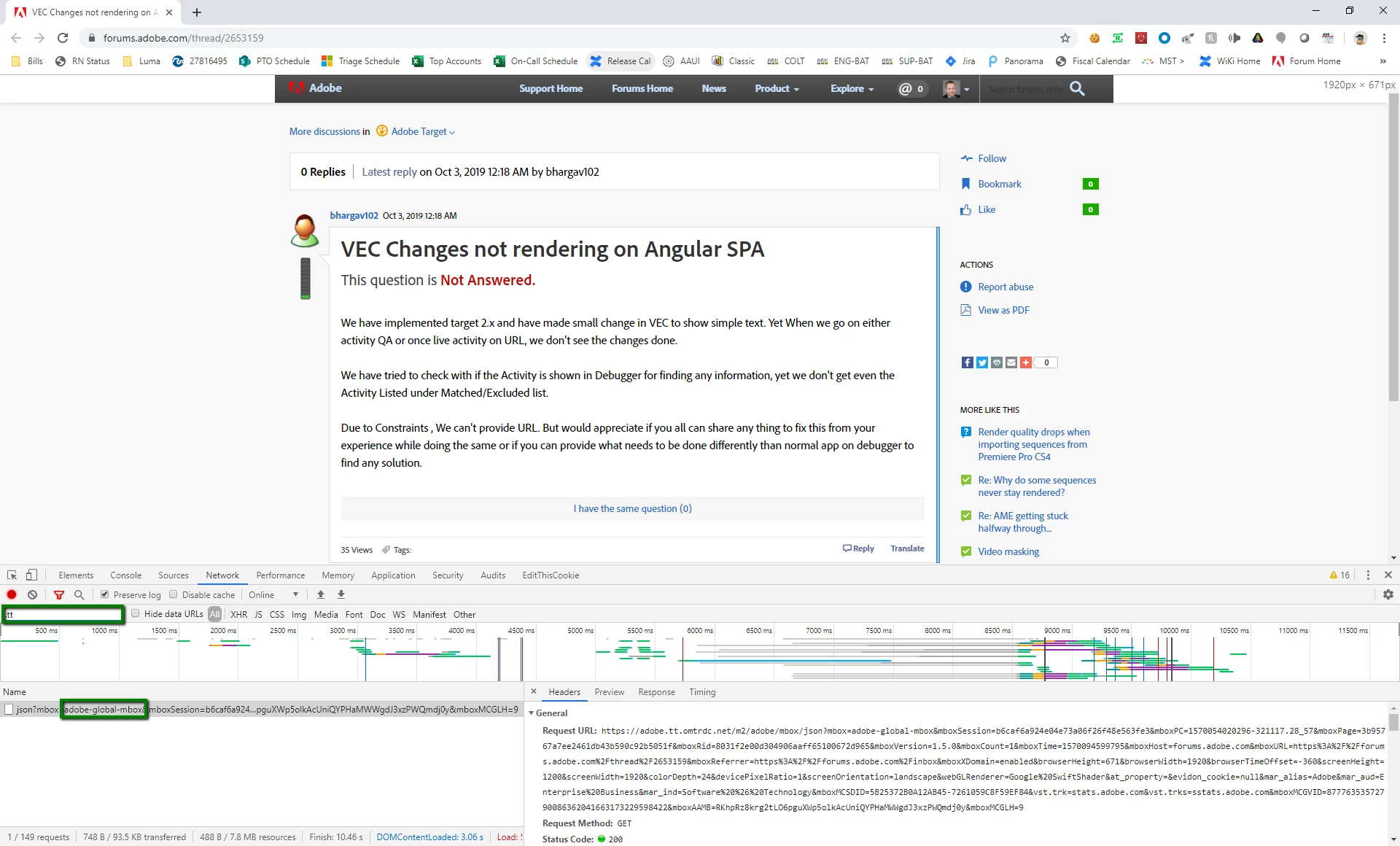The image size is (1400, 846).
Task: Uncheck the Preserve log checkbox
Action: (x=105, y=595)
